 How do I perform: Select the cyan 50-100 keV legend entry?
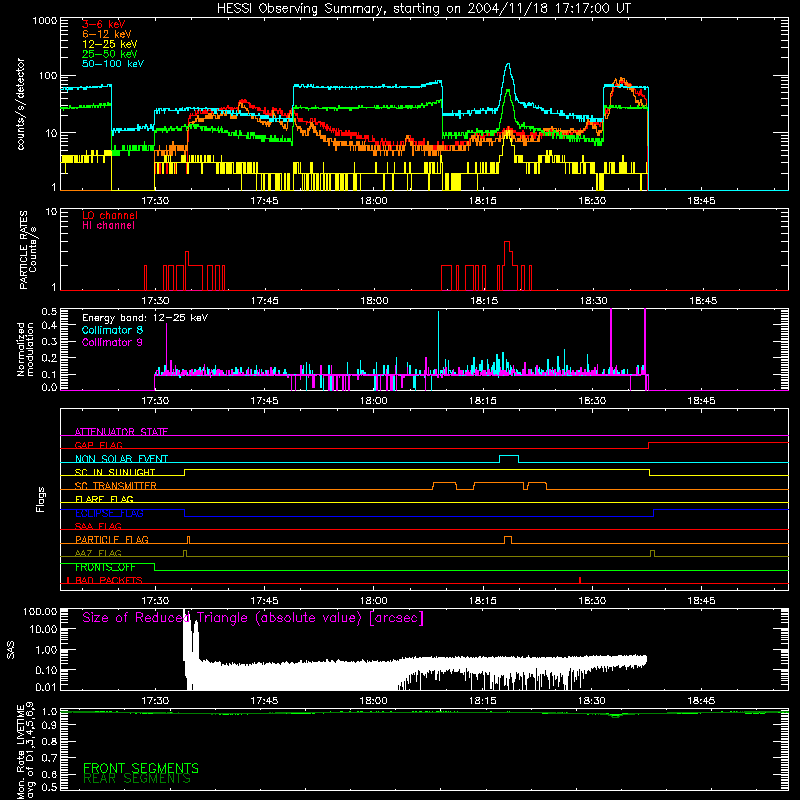pos(113,64)
